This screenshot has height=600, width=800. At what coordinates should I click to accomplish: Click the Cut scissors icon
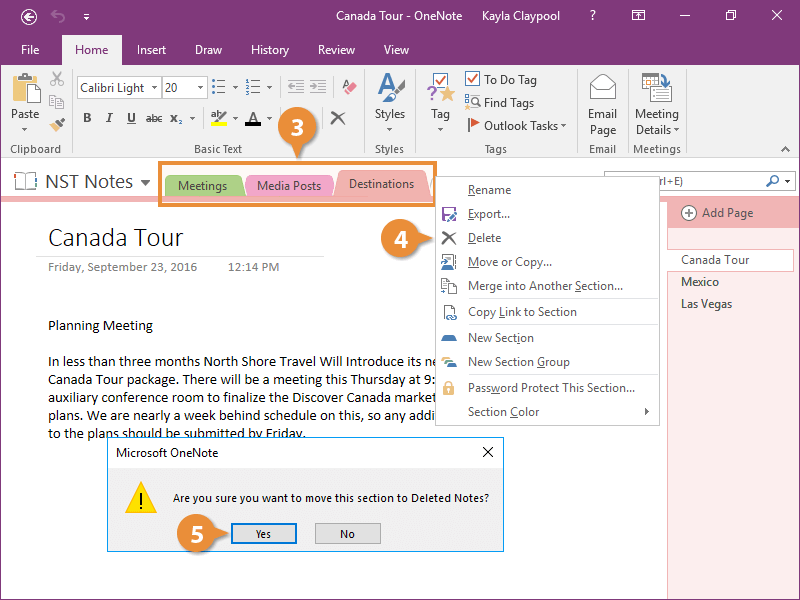point(57,79)
